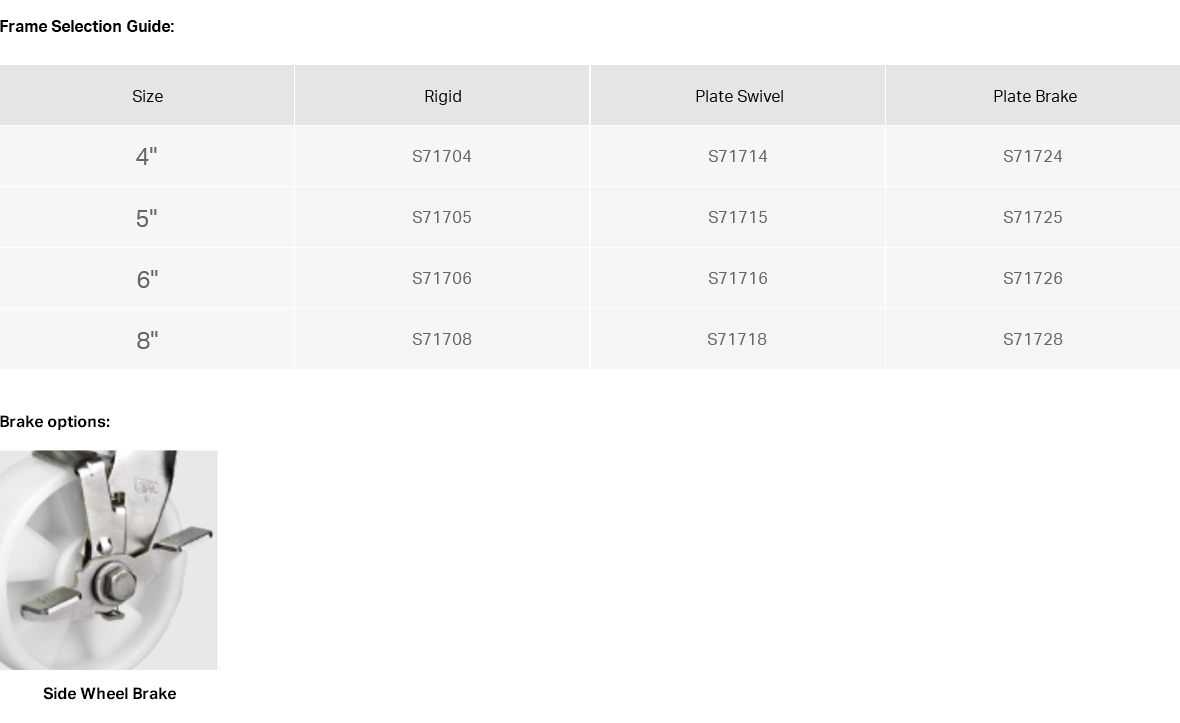The image size is (1180, 723).
Task: Select plate brake frame S71725
Action: (1032, 217)
